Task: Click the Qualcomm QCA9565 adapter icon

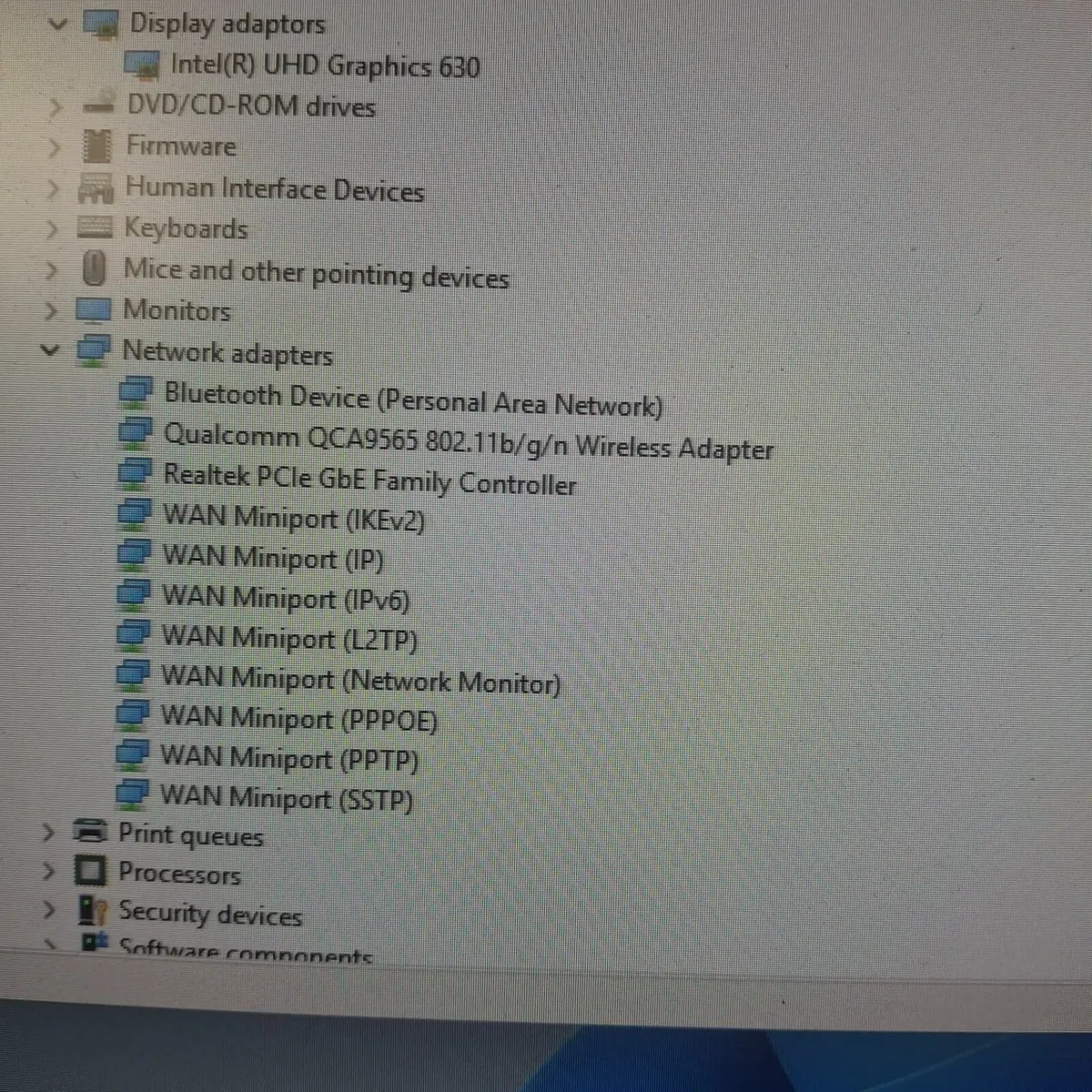Action: coord(135,432)
